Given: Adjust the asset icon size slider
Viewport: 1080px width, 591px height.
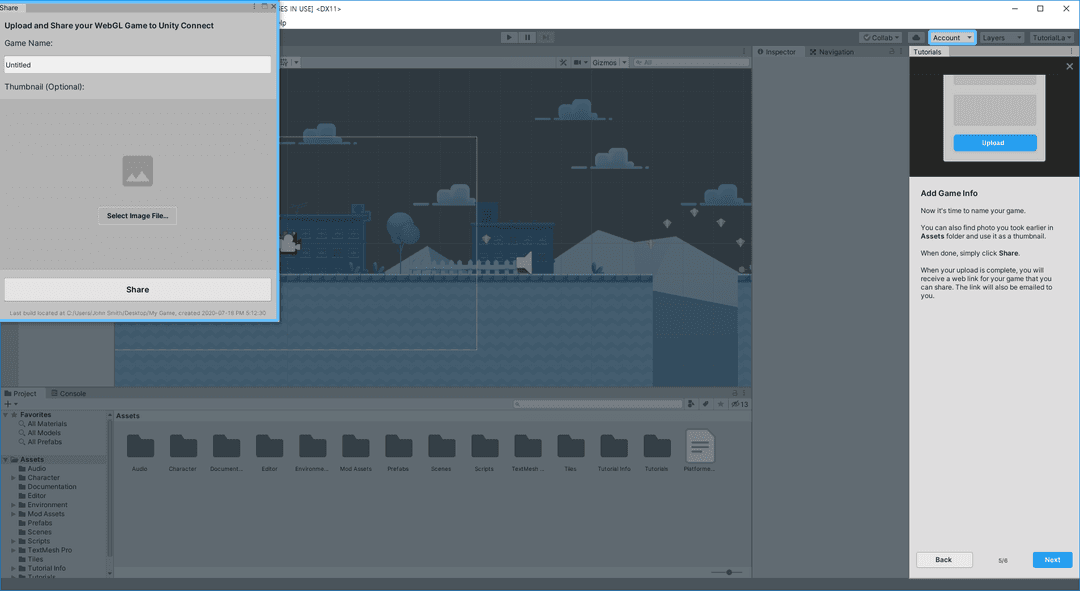Looking at the screenshot, I should pos(729,572).
